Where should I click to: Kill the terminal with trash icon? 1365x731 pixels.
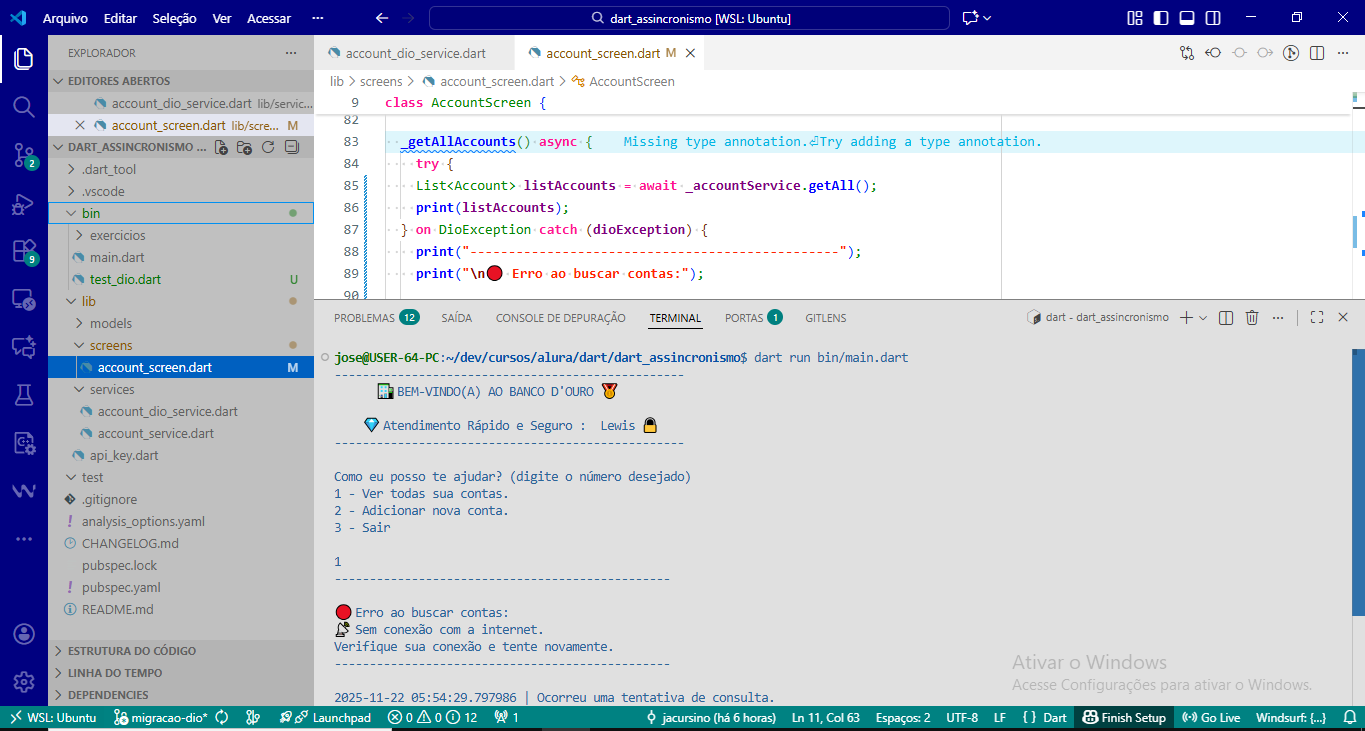click(1252, 317)
